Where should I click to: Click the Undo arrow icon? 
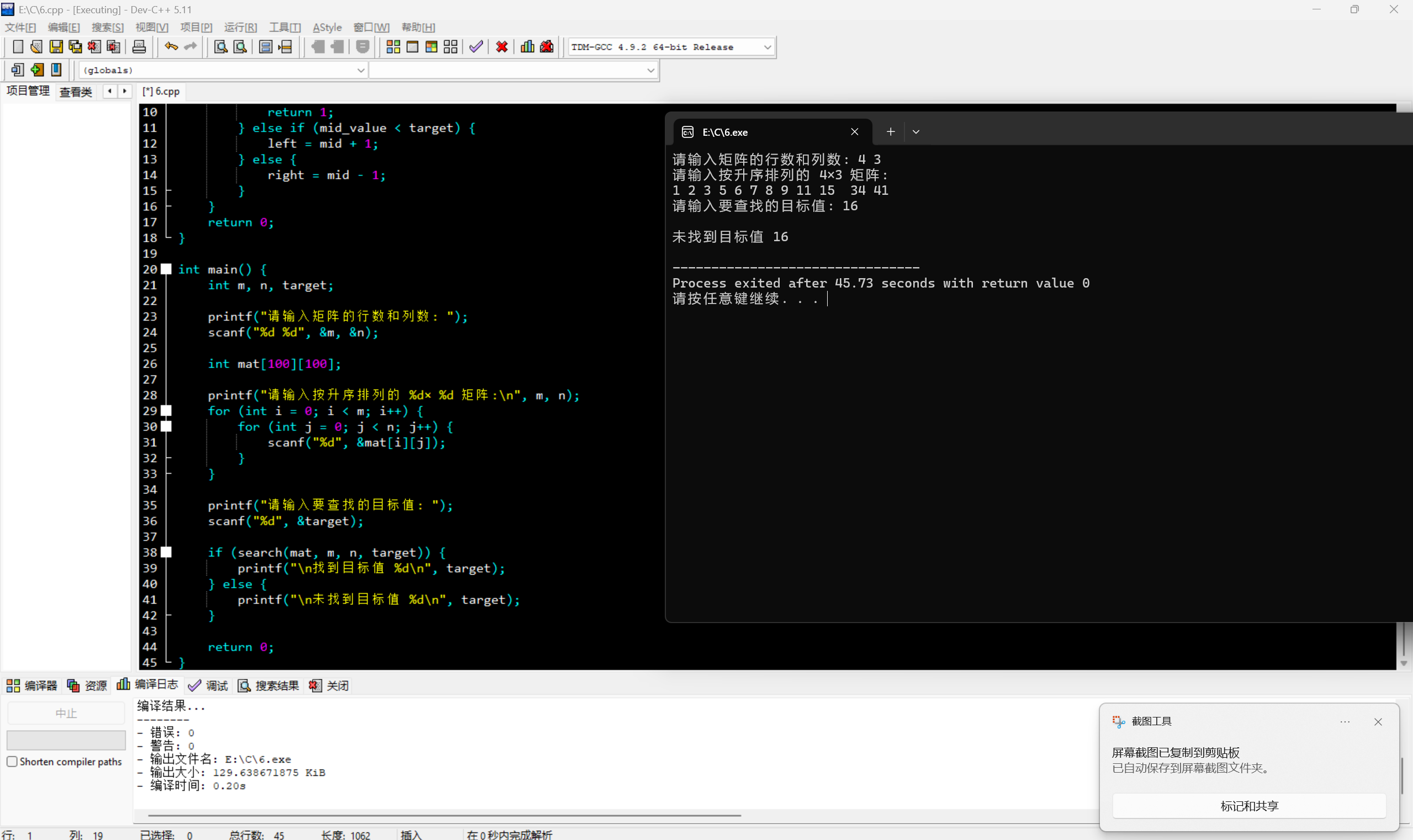171,47
